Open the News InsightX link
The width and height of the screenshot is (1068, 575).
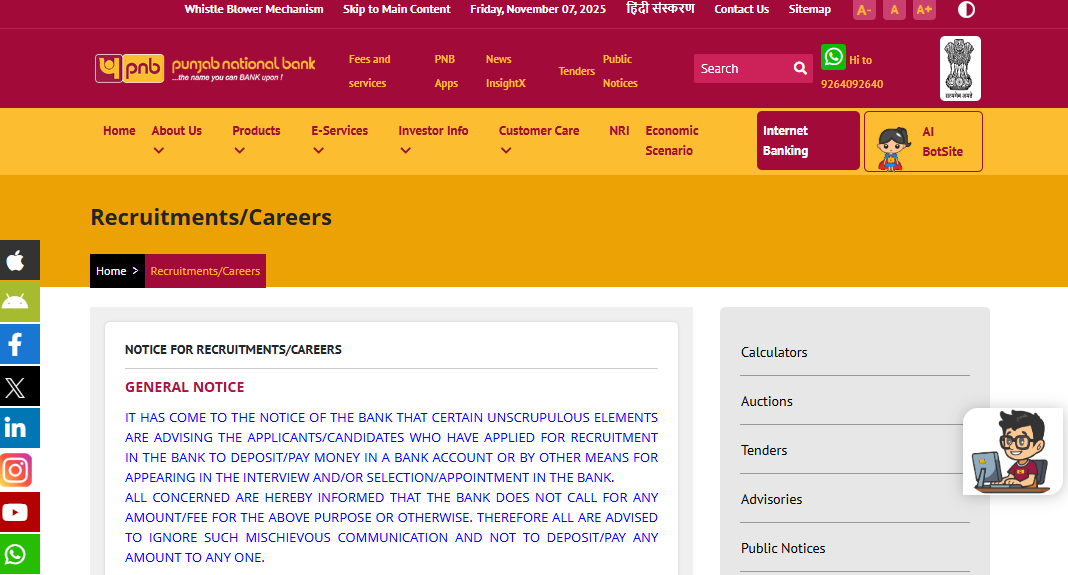pos(505,71)
